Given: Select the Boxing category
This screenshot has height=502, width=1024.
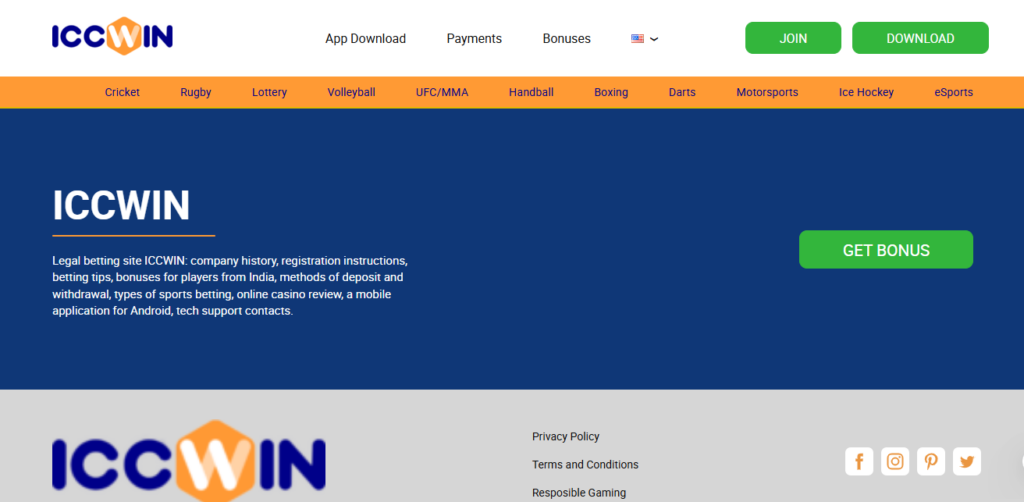Looking at the screenshot, I should coord(611,92).
